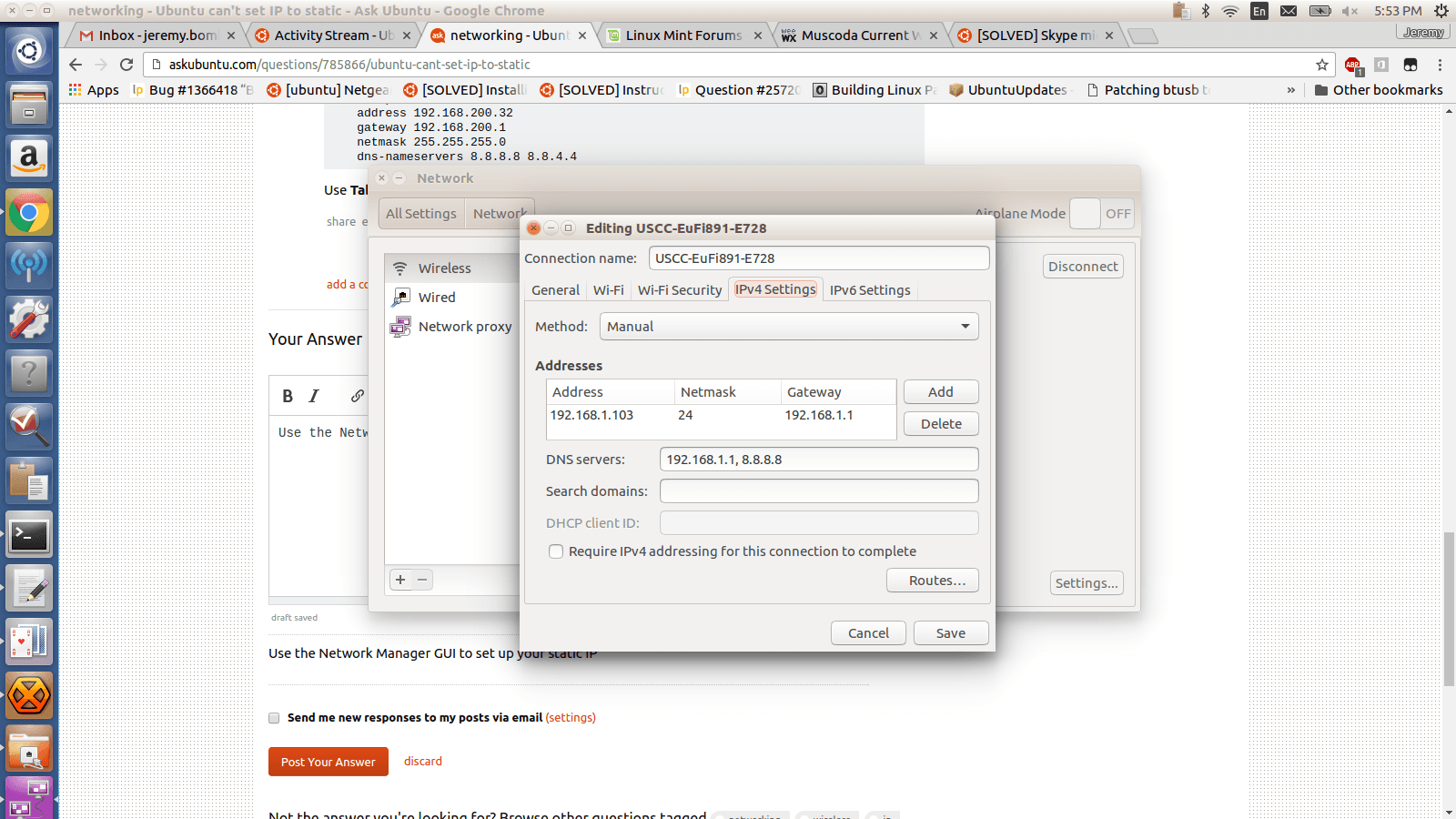Switch to IPv6 Settings tab
Image resolution: width=1456 pixels, height=819 pixels.
pos(869,290)
